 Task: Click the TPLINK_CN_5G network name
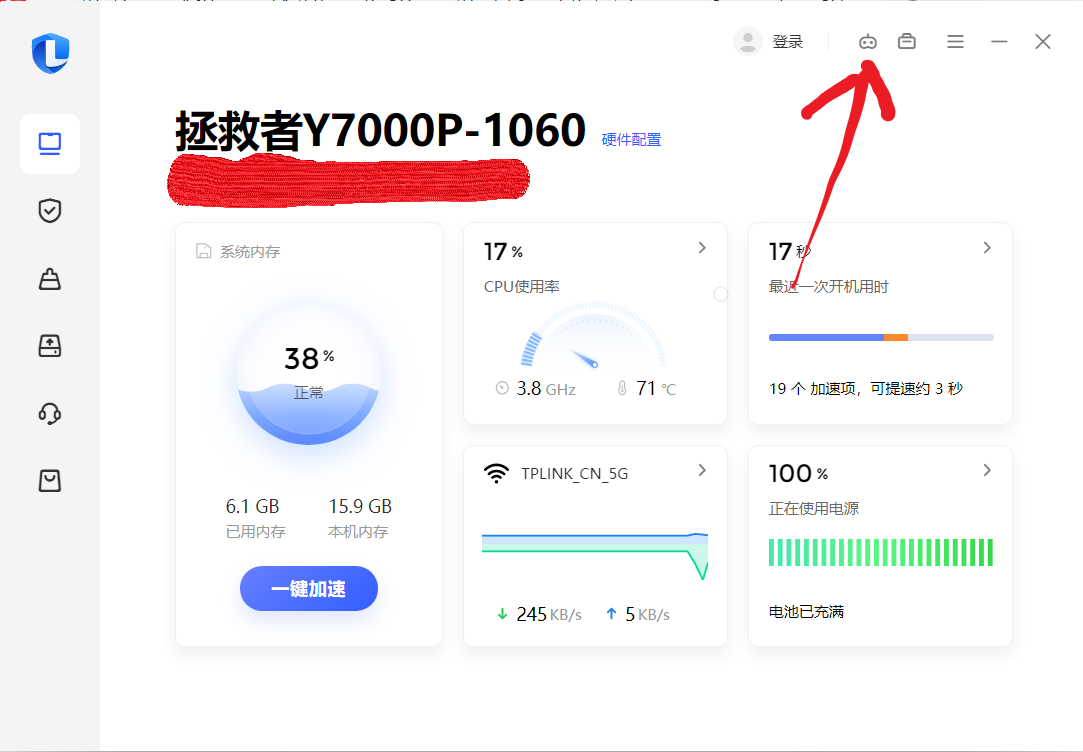pyautogui.click(x=575, y=474)
